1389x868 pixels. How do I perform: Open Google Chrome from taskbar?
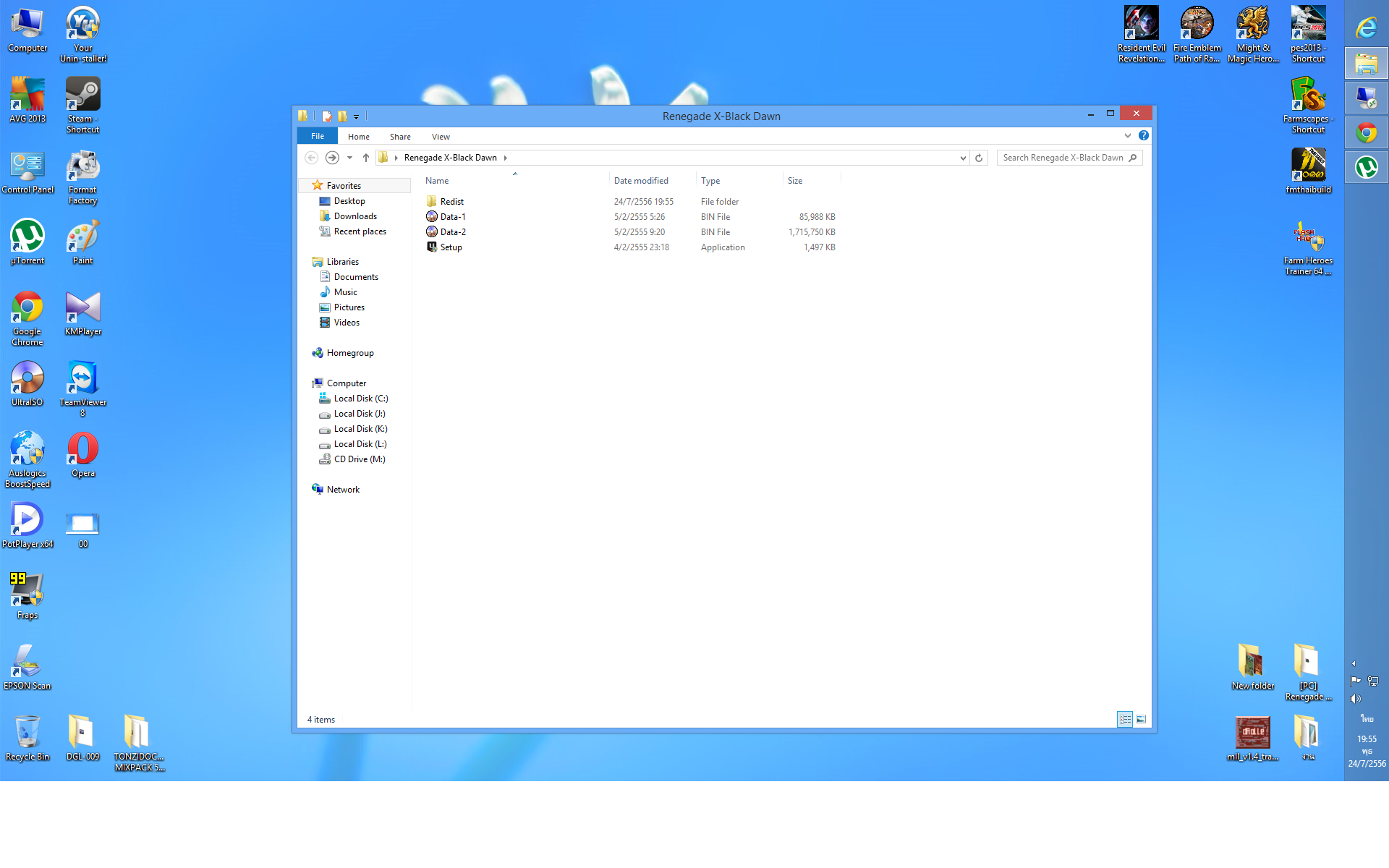[1366, 133]
